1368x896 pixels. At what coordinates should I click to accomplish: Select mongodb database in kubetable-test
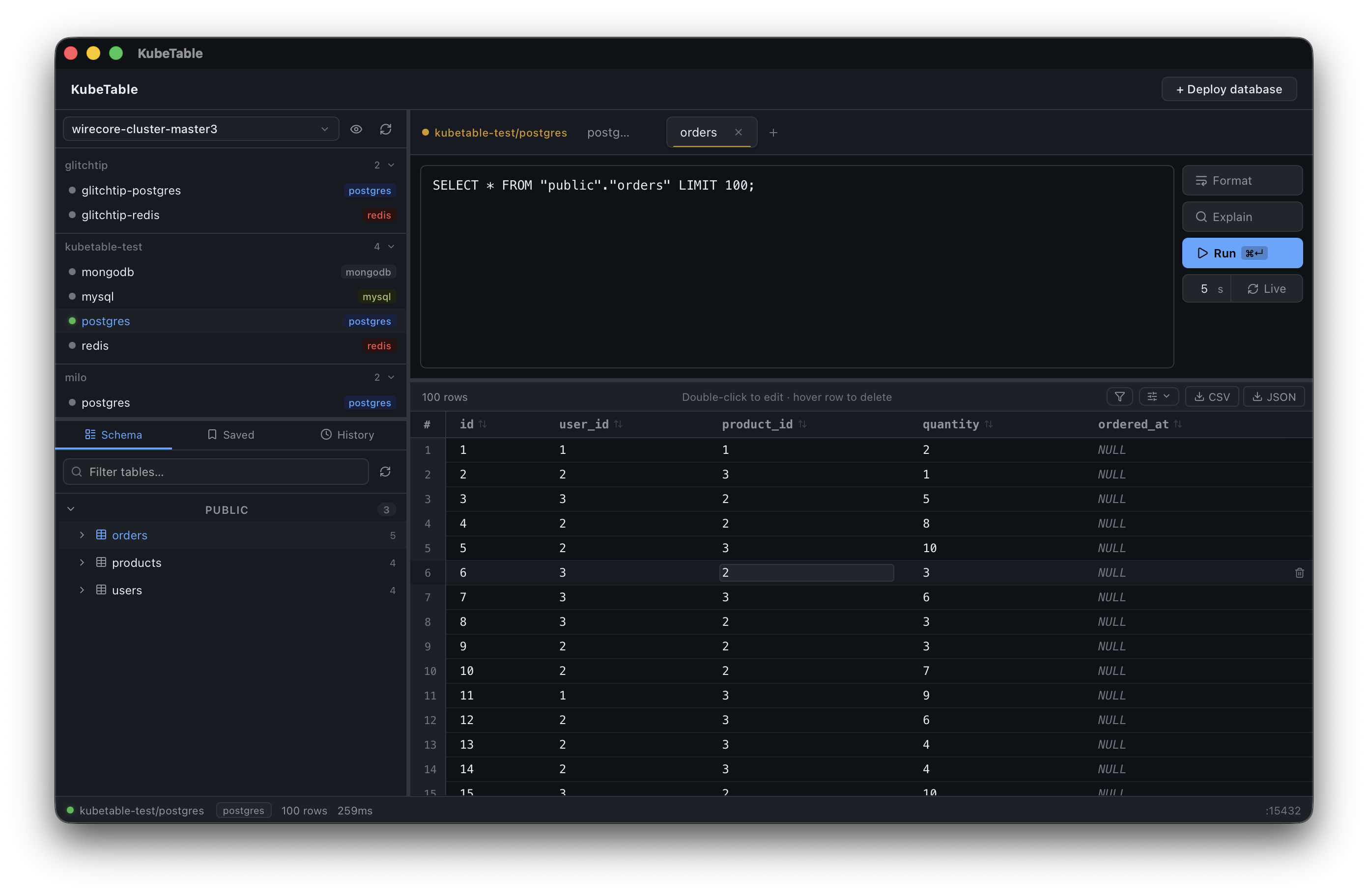pos(230,272)
